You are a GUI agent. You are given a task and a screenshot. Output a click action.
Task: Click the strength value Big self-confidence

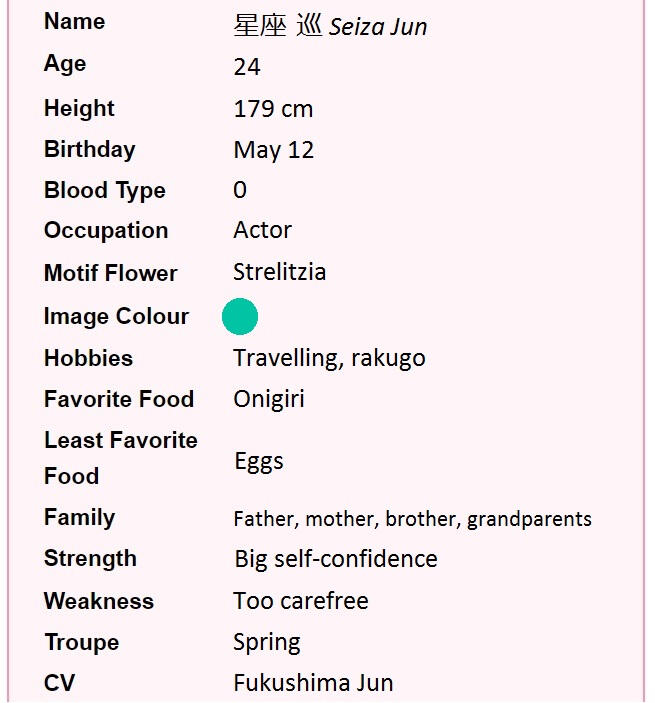(x=335, y=559)
